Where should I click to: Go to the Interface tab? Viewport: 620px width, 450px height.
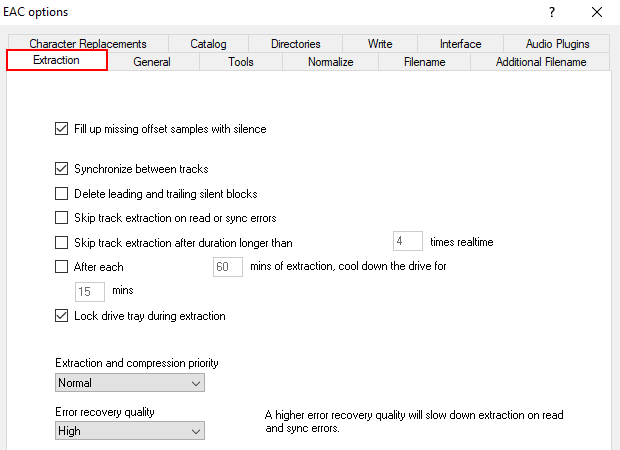[460, 43]
